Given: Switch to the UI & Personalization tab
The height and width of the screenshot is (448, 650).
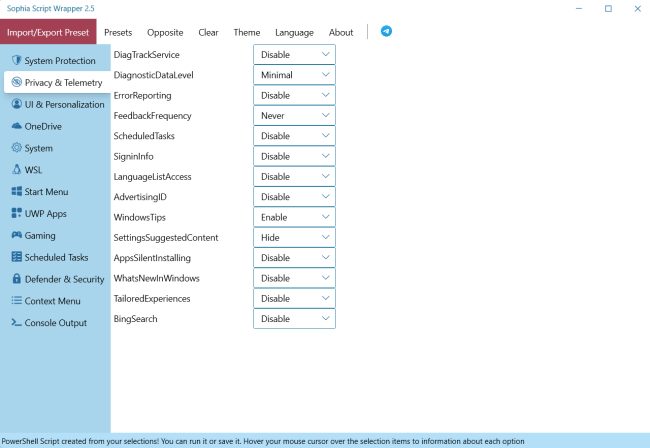Looking at the screenshot, I should coord(56,104).
